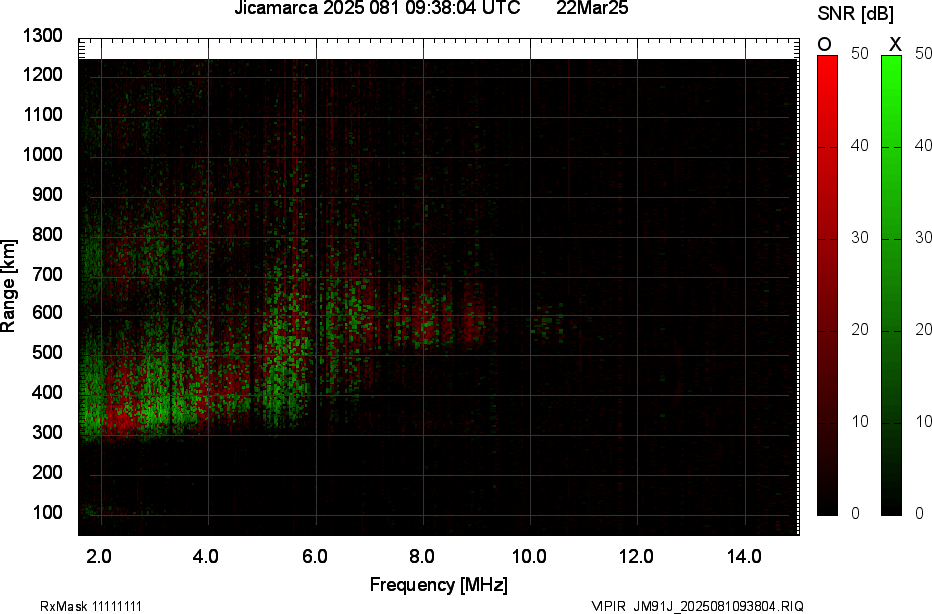Click the VIPIR .RIQ filename text
This screenshot has width=932, height=614.
[x=697, y=606]
